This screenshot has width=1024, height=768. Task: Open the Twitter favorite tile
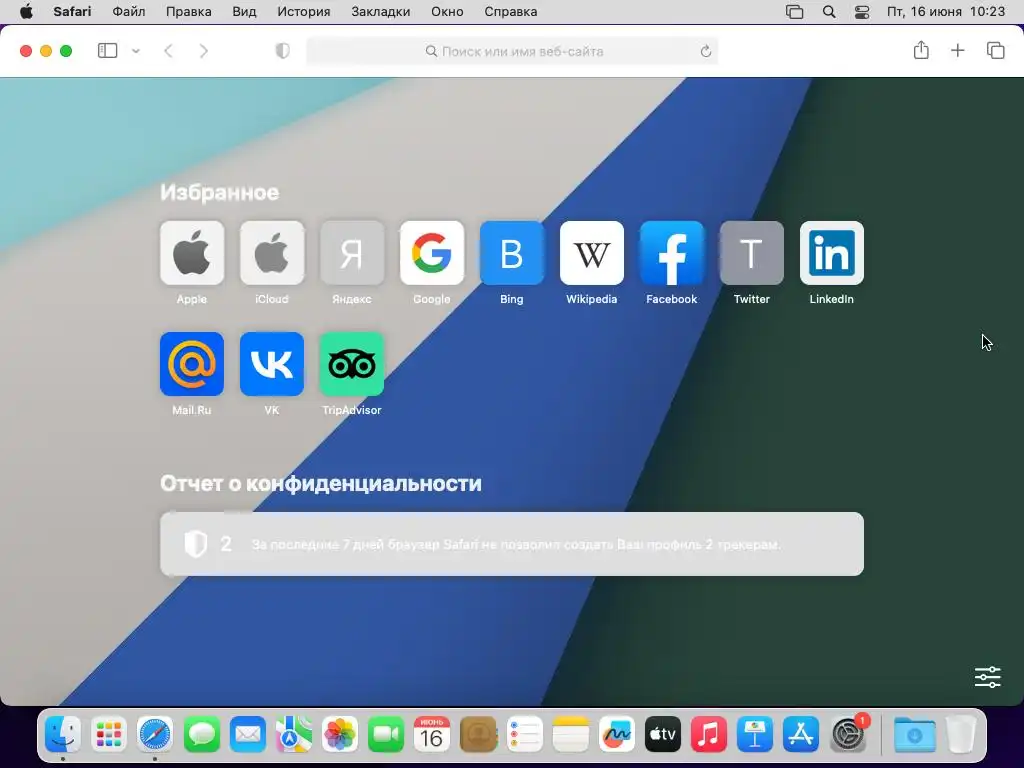(752, 253)
